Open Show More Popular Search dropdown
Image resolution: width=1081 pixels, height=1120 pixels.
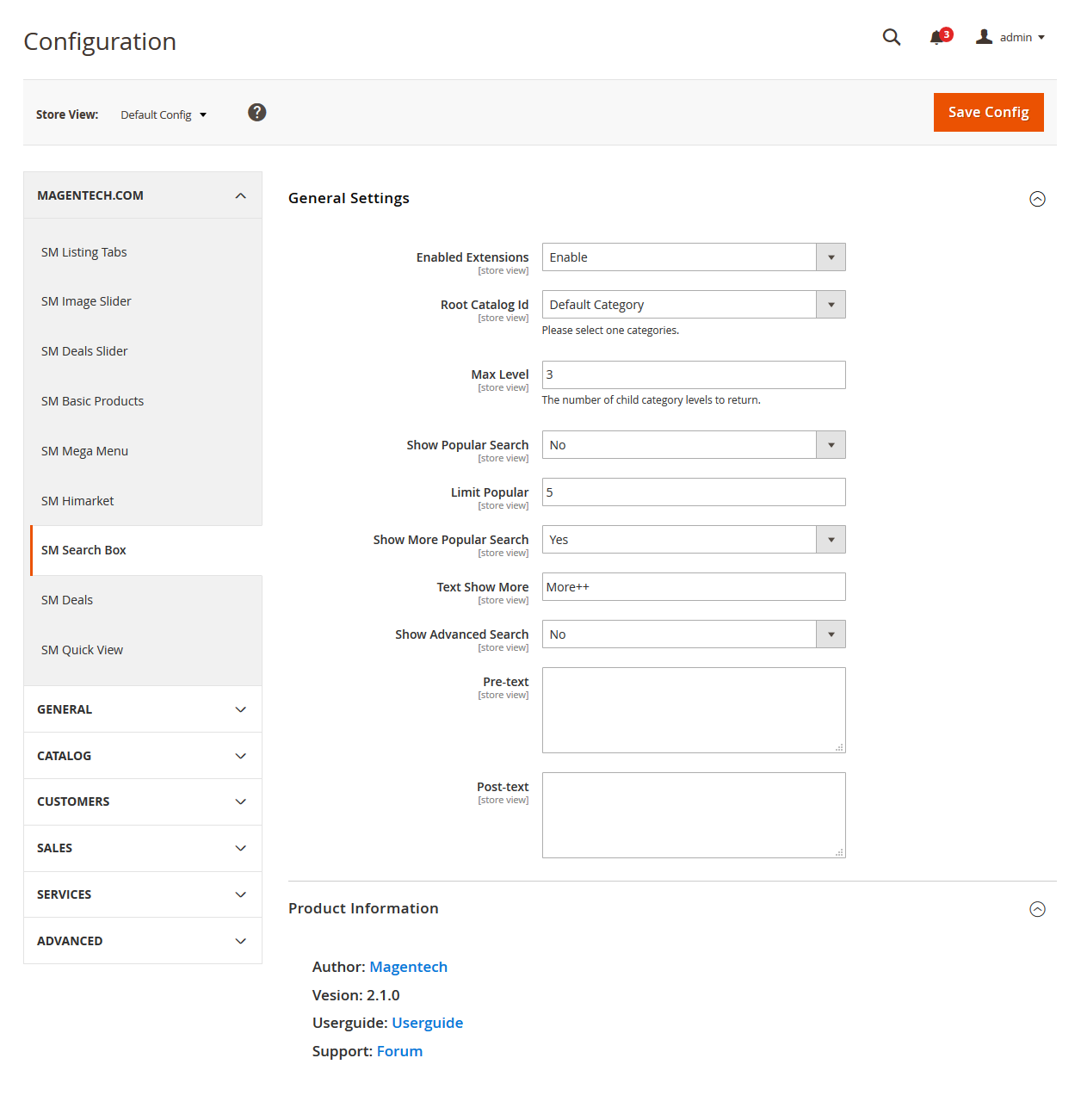[694, 540]
